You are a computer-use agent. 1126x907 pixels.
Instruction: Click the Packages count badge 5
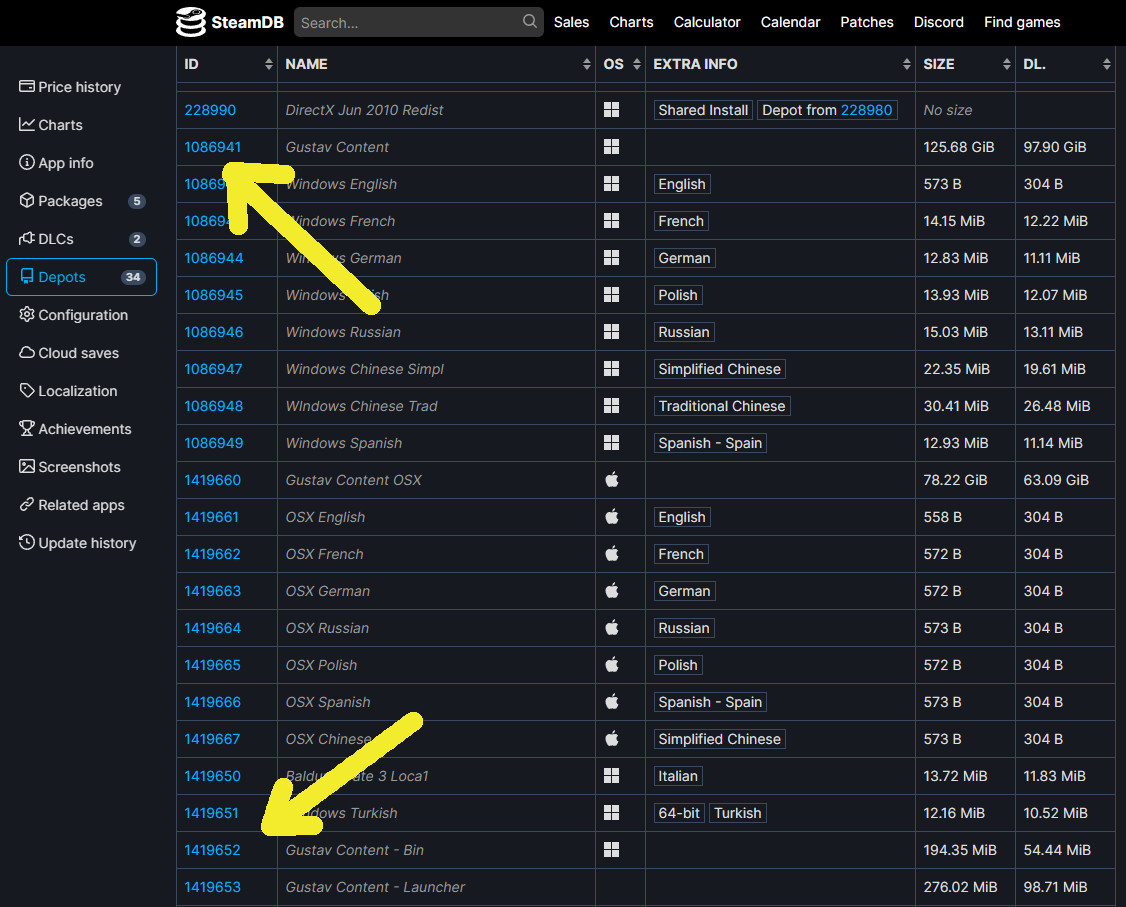coord(136,201)
